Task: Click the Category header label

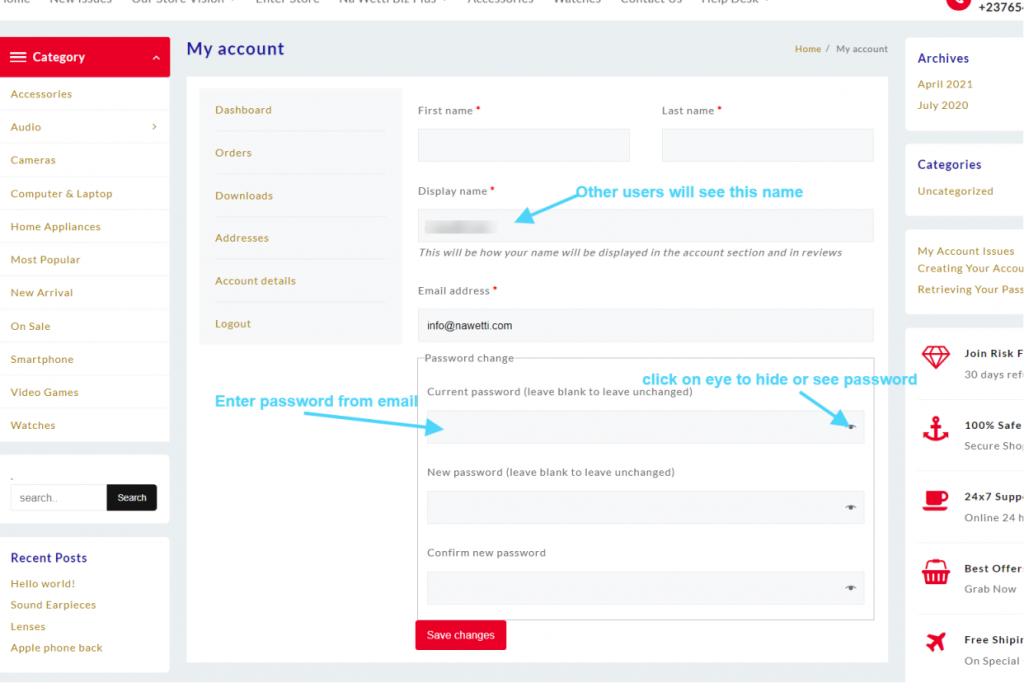Action: point(59,57)
